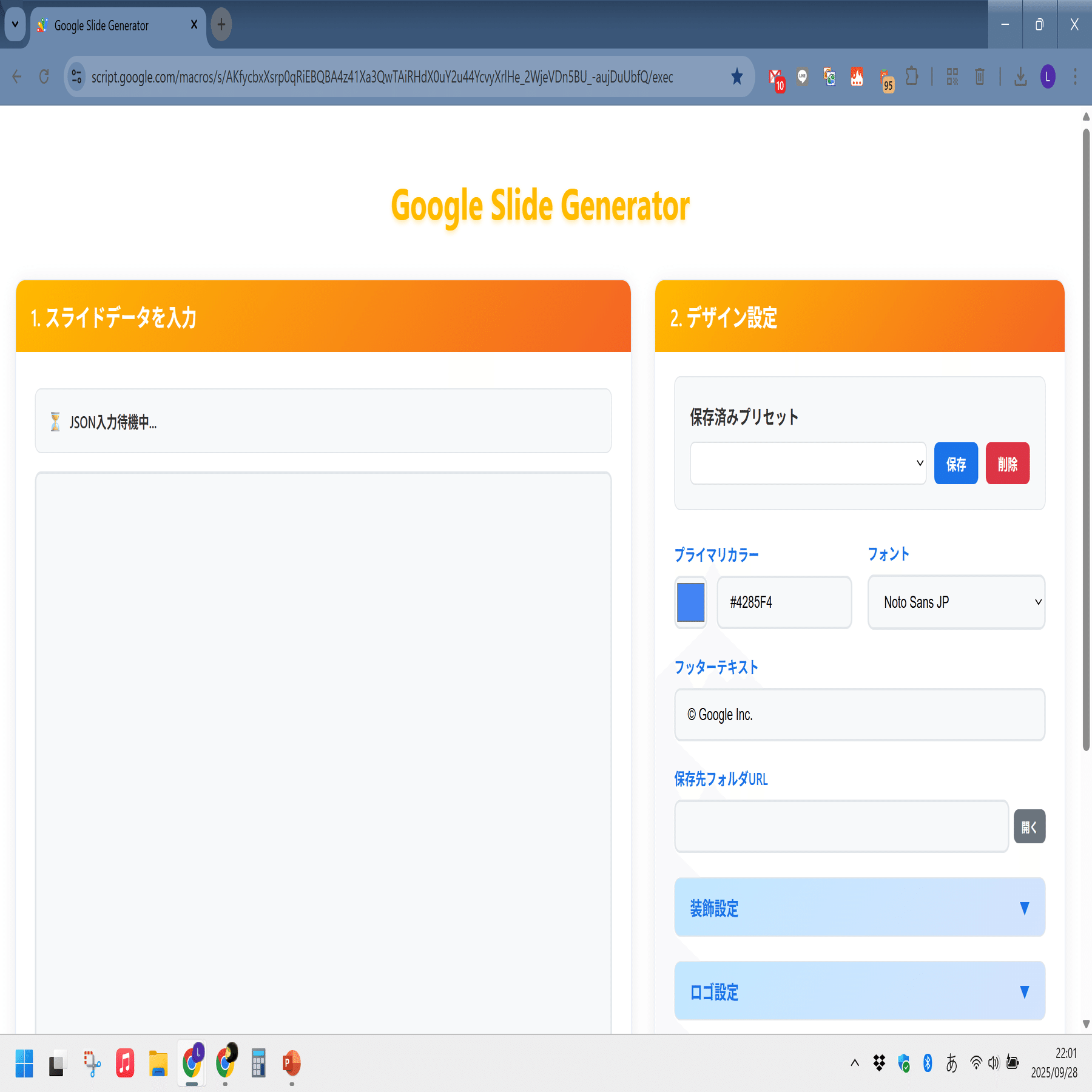
Task: Open Chrome's three-dot menu
Action: 1074,77
